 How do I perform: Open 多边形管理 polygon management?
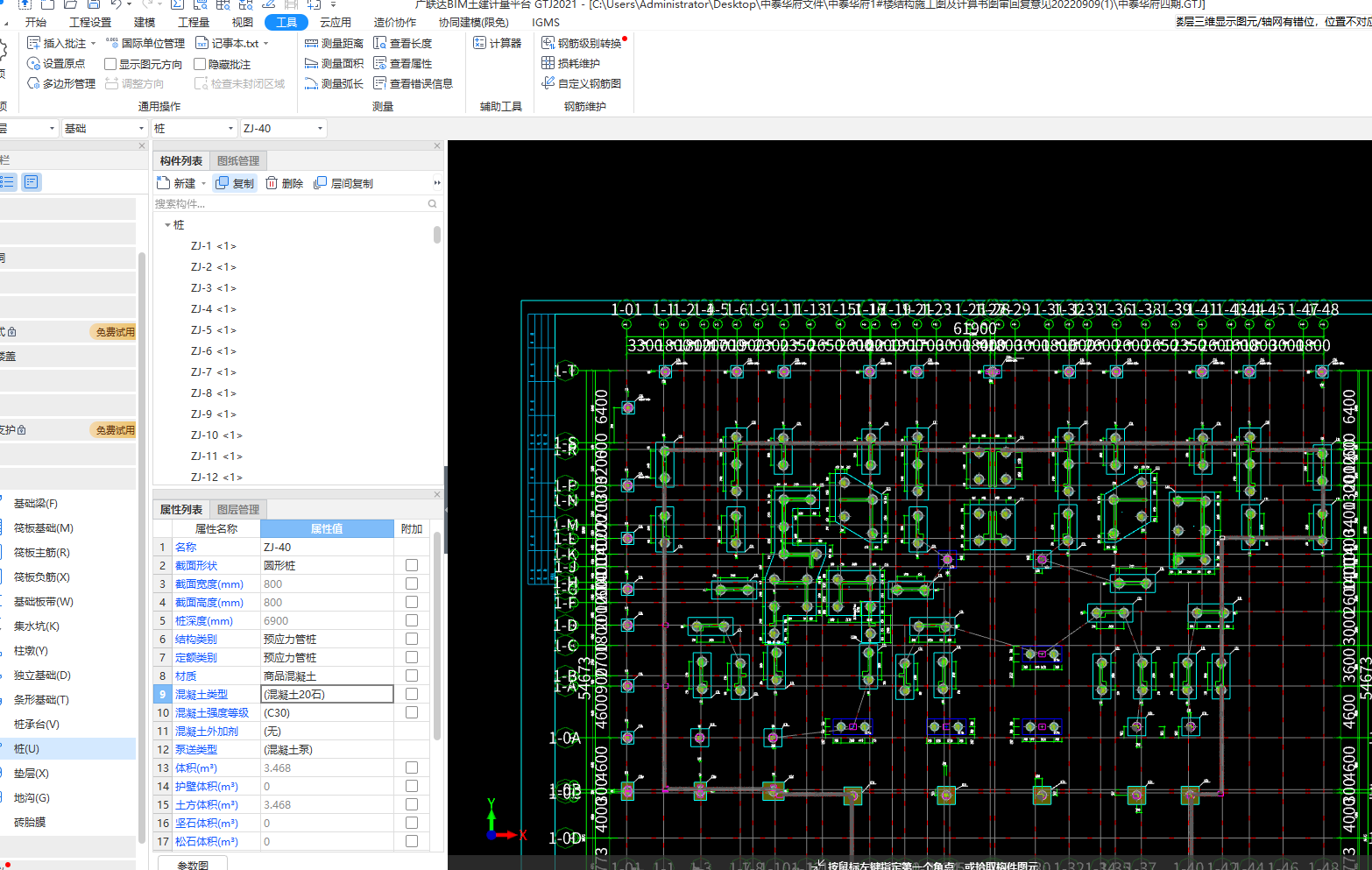[61, 83]
